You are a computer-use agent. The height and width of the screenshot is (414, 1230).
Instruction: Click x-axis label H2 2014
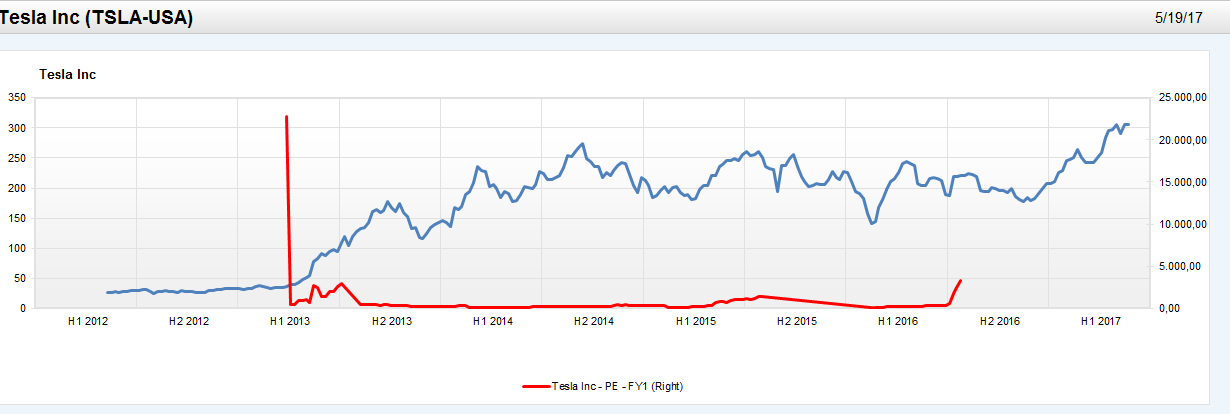pyautogui.click(x=594, y=321)
